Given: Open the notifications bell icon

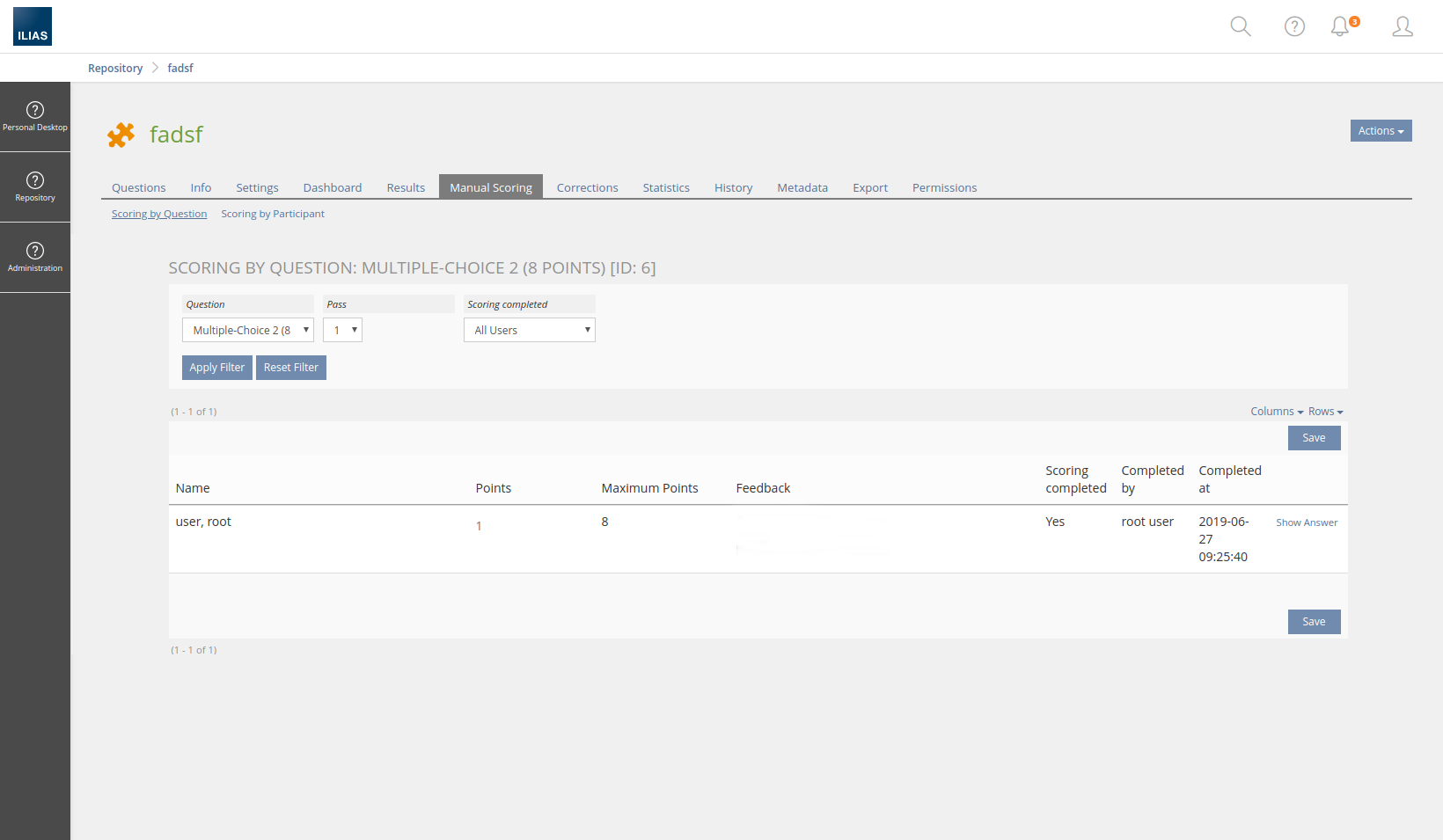Looking at the screenshot, I should pos(1340,26).
